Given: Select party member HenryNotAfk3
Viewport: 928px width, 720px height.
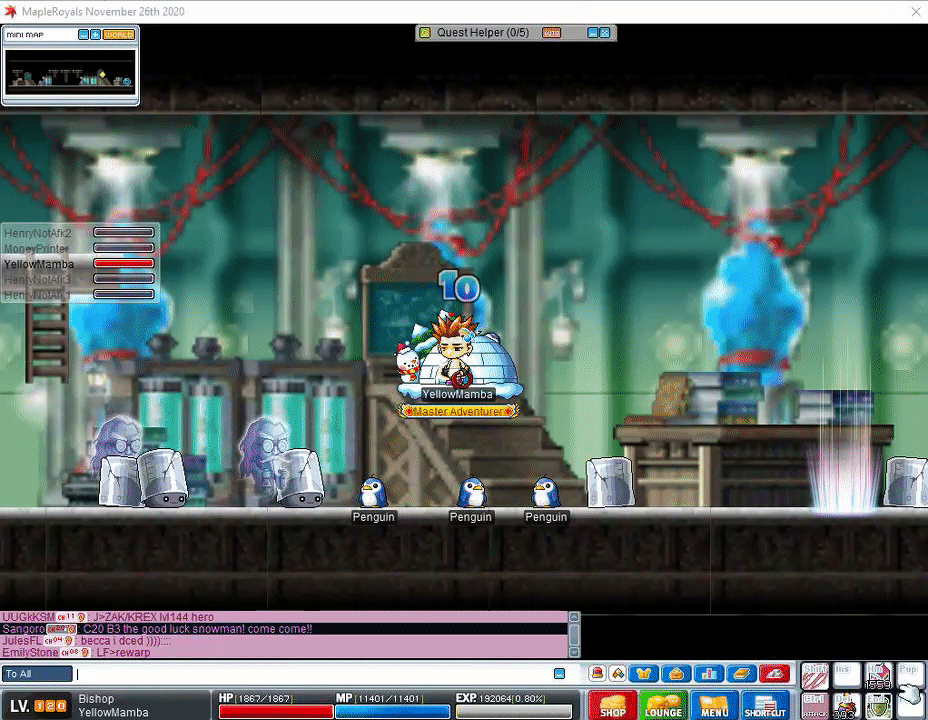Looking at the screenshot, I should point(37,279).
